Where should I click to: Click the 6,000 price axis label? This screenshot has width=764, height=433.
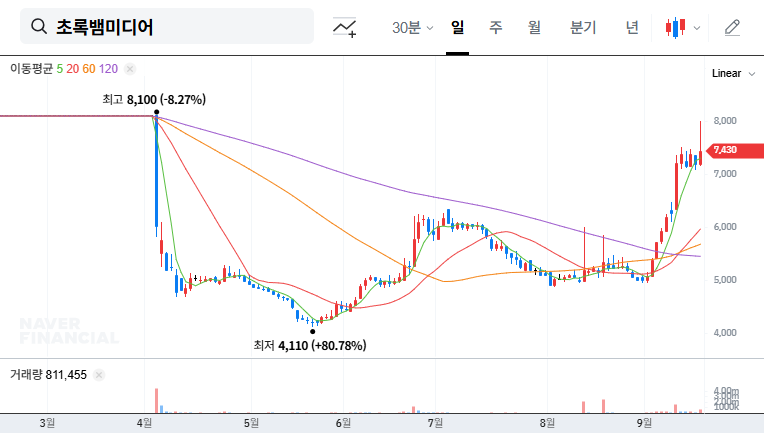[725, 227]
